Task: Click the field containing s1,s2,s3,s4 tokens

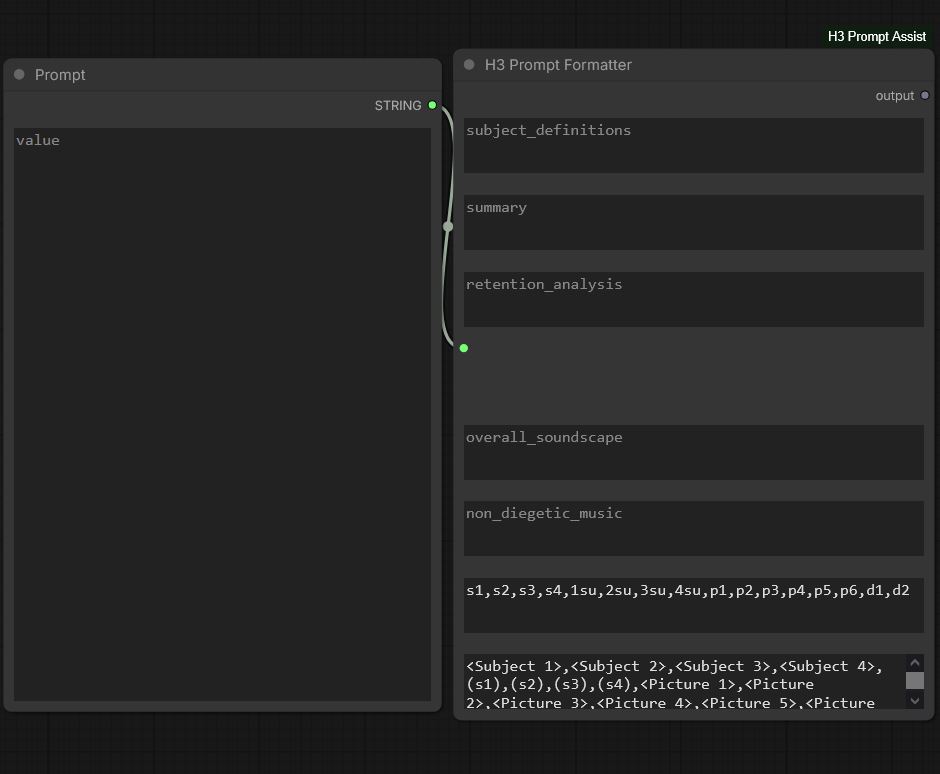Action: pyautogui.click(x=694, y=606)
